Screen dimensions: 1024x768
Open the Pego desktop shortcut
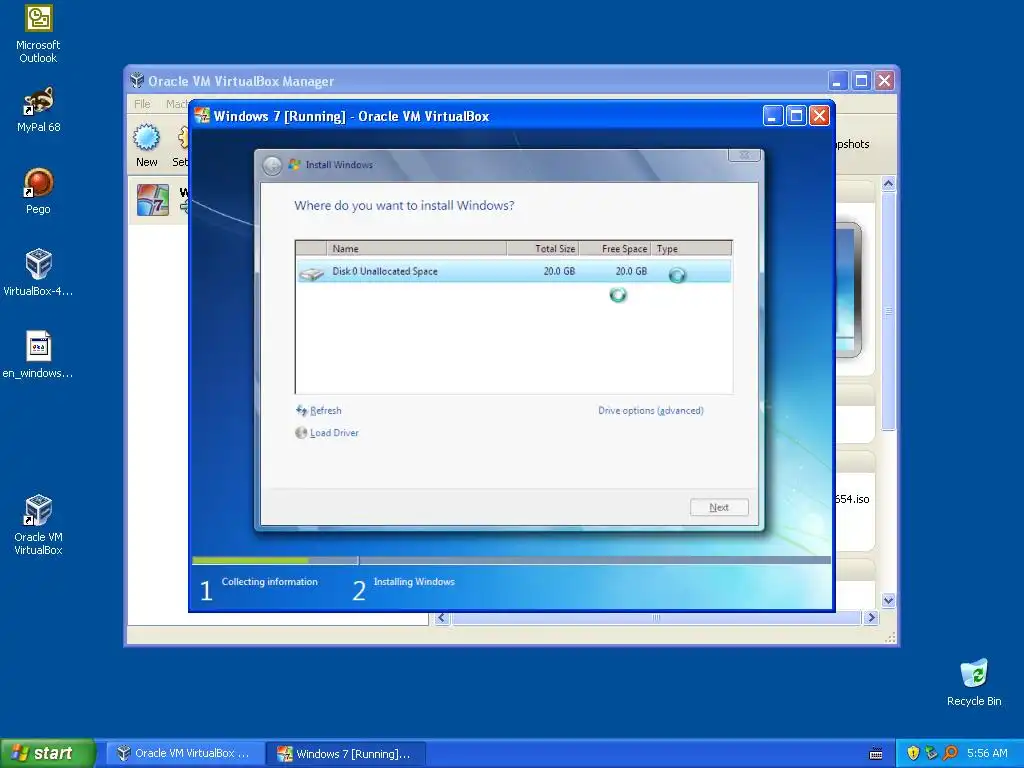coord(38,191)
